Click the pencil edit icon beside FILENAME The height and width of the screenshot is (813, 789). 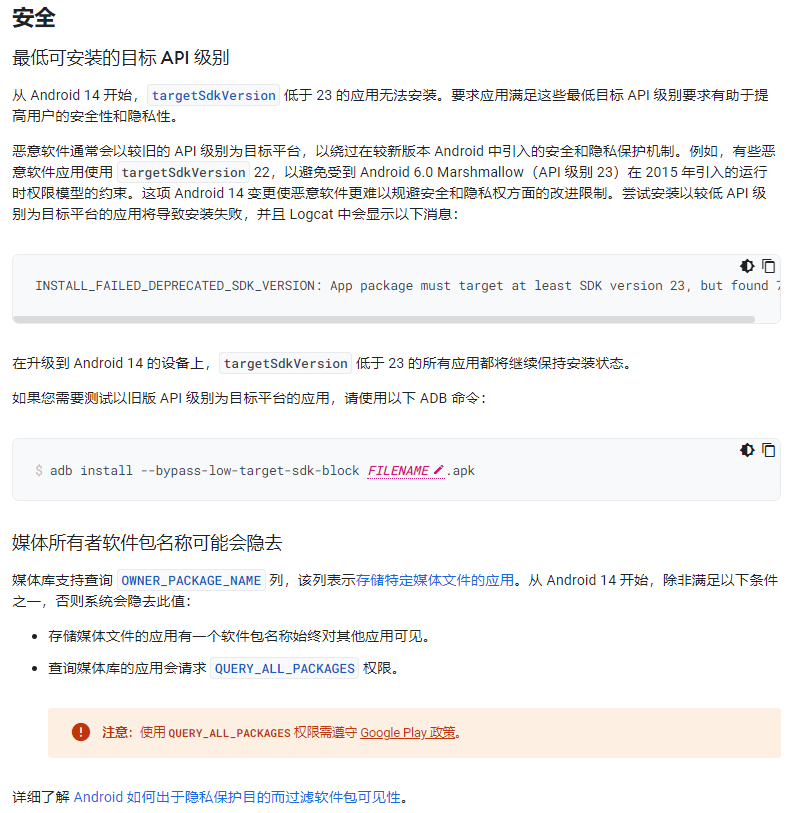(439, 470)
